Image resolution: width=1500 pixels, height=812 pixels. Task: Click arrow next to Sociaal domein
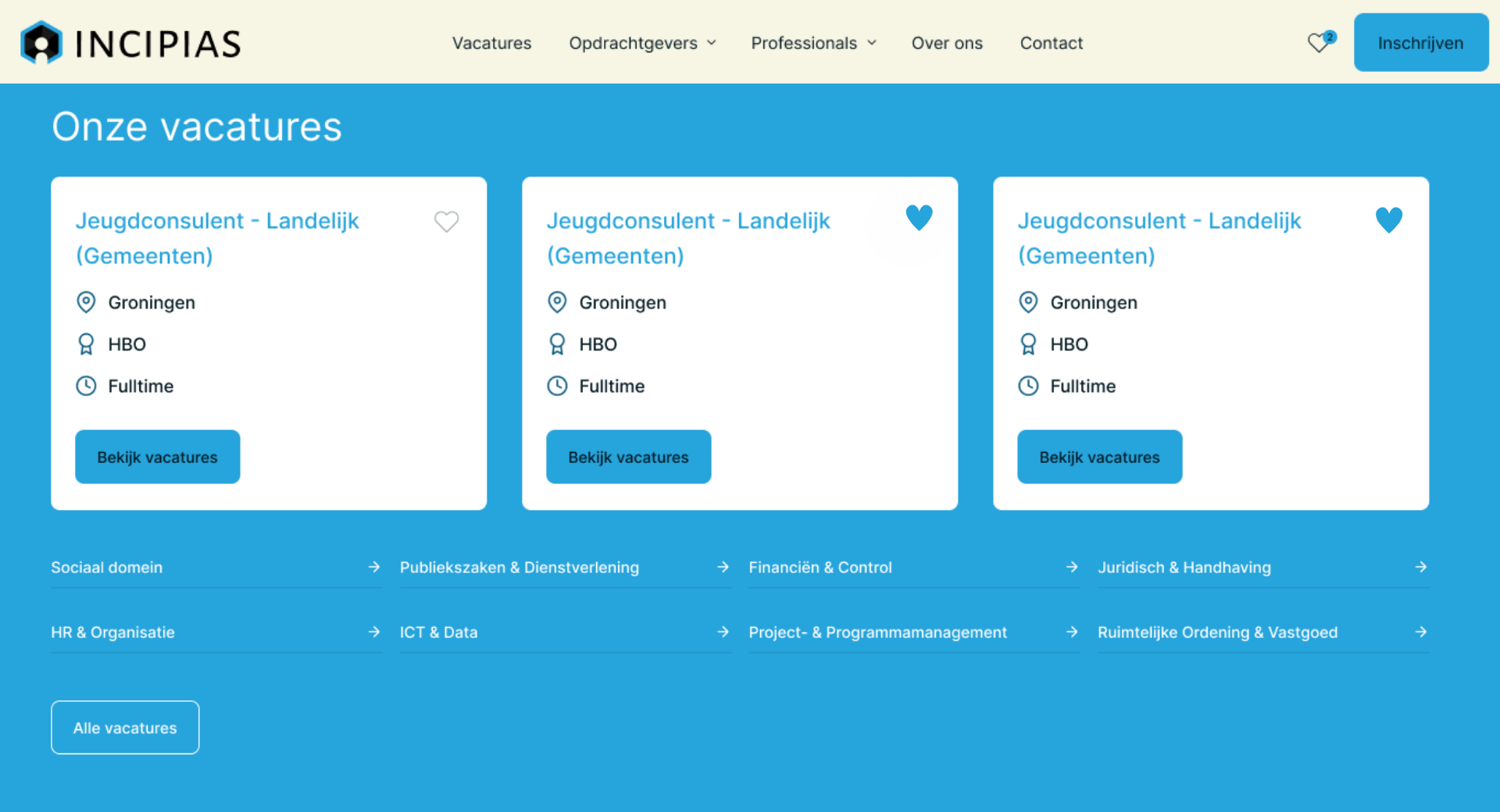click(374, 567)
